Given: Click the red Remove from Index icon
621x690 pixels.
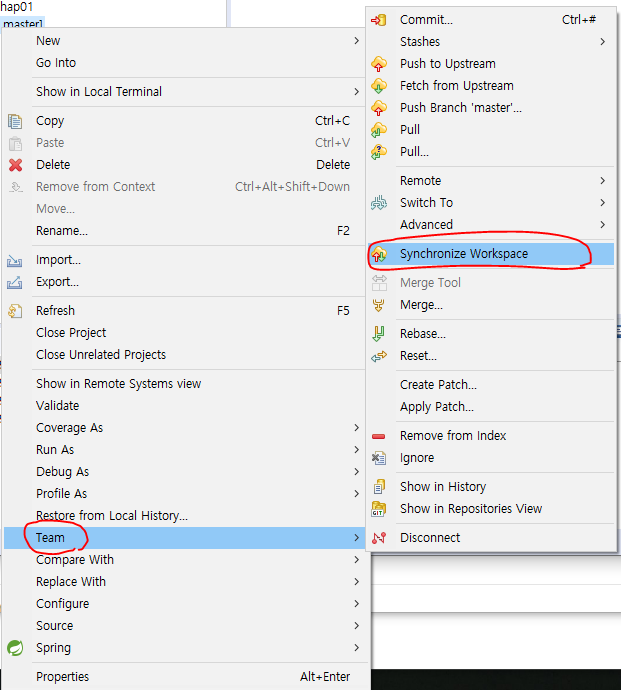Looking at the screenshot, I should [x=378, y=436].
